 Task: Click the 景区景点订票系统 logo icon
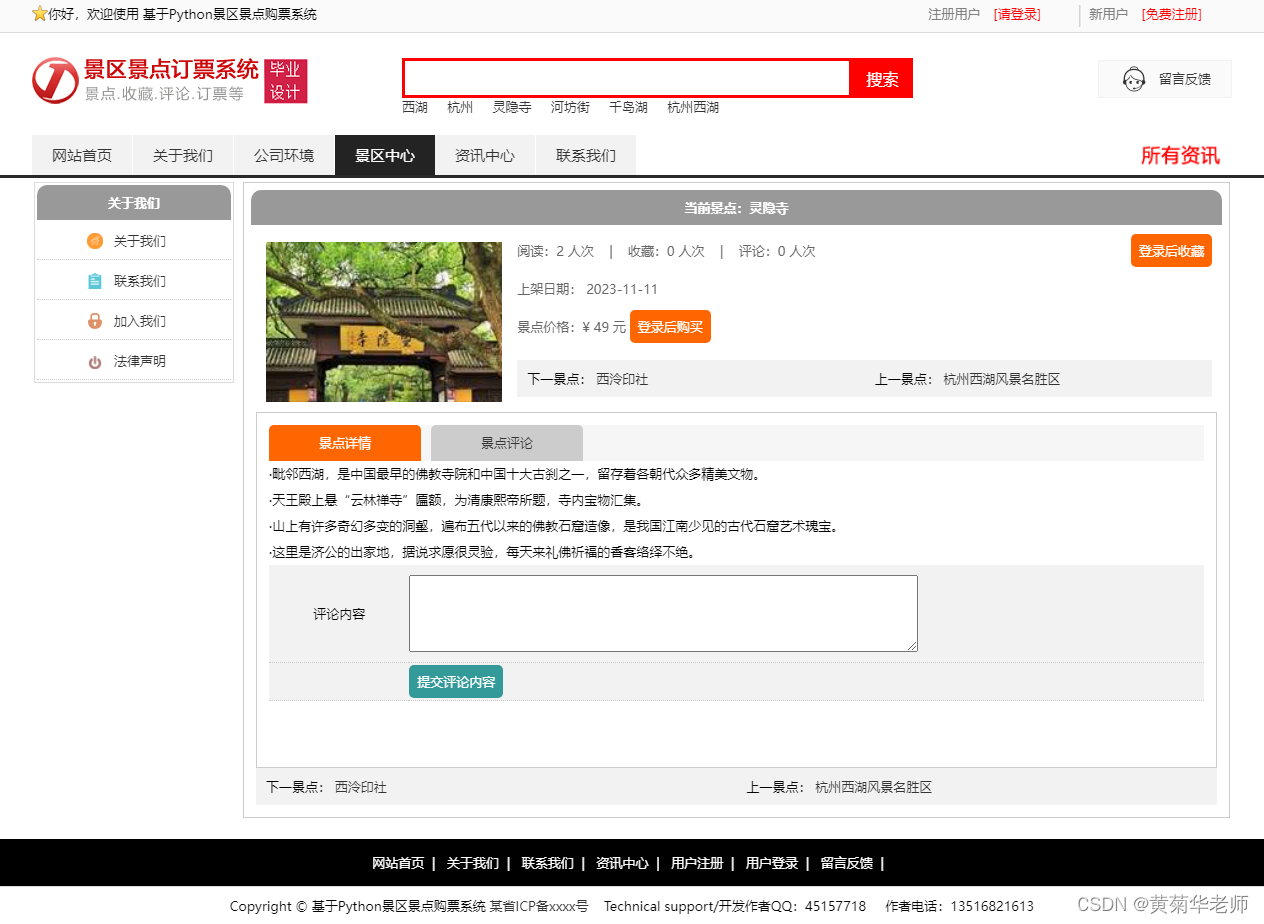point(57,81)
